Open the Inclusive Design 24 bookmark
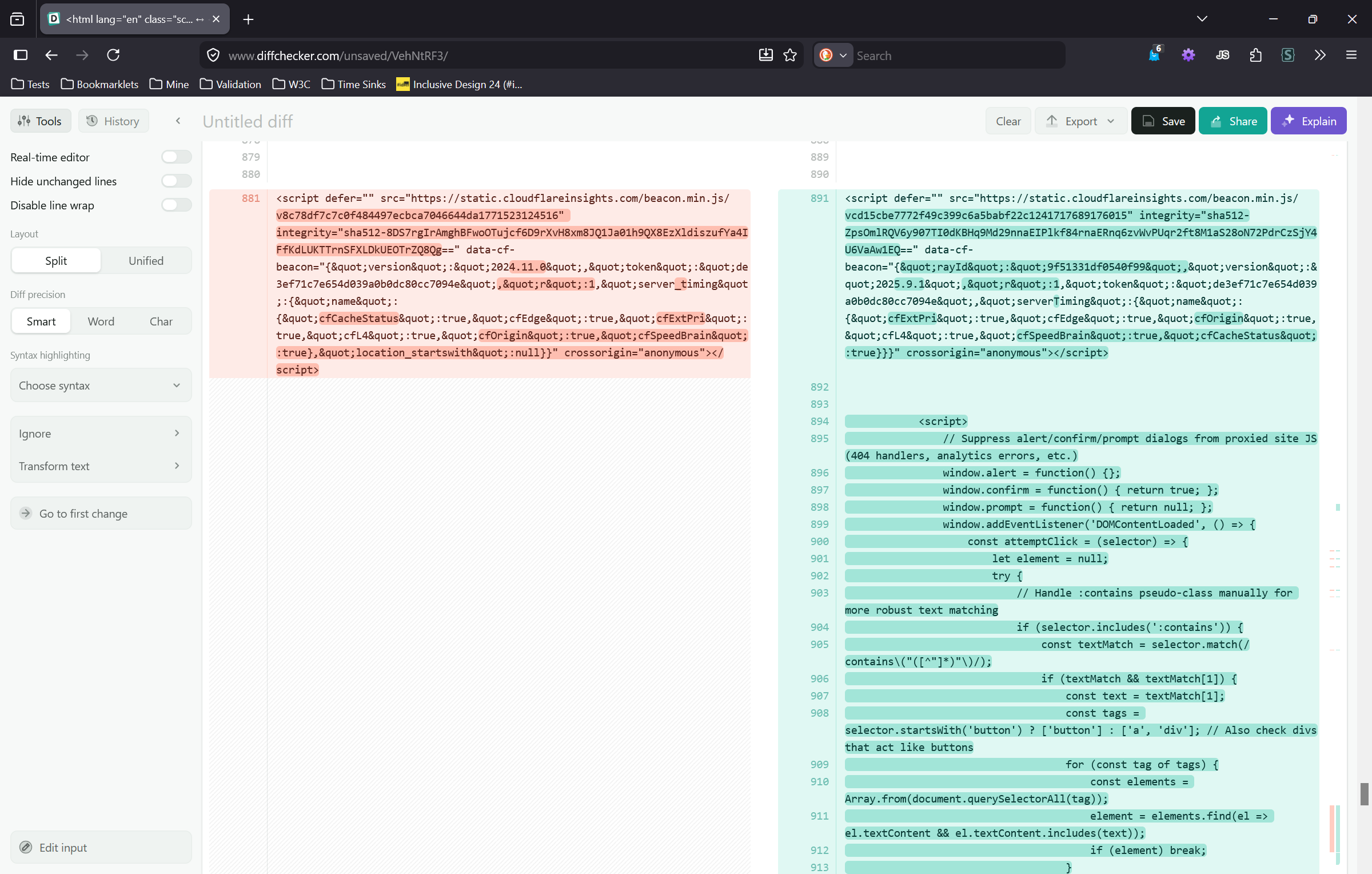Viewport: 1372px width, 874px height. 460,84
